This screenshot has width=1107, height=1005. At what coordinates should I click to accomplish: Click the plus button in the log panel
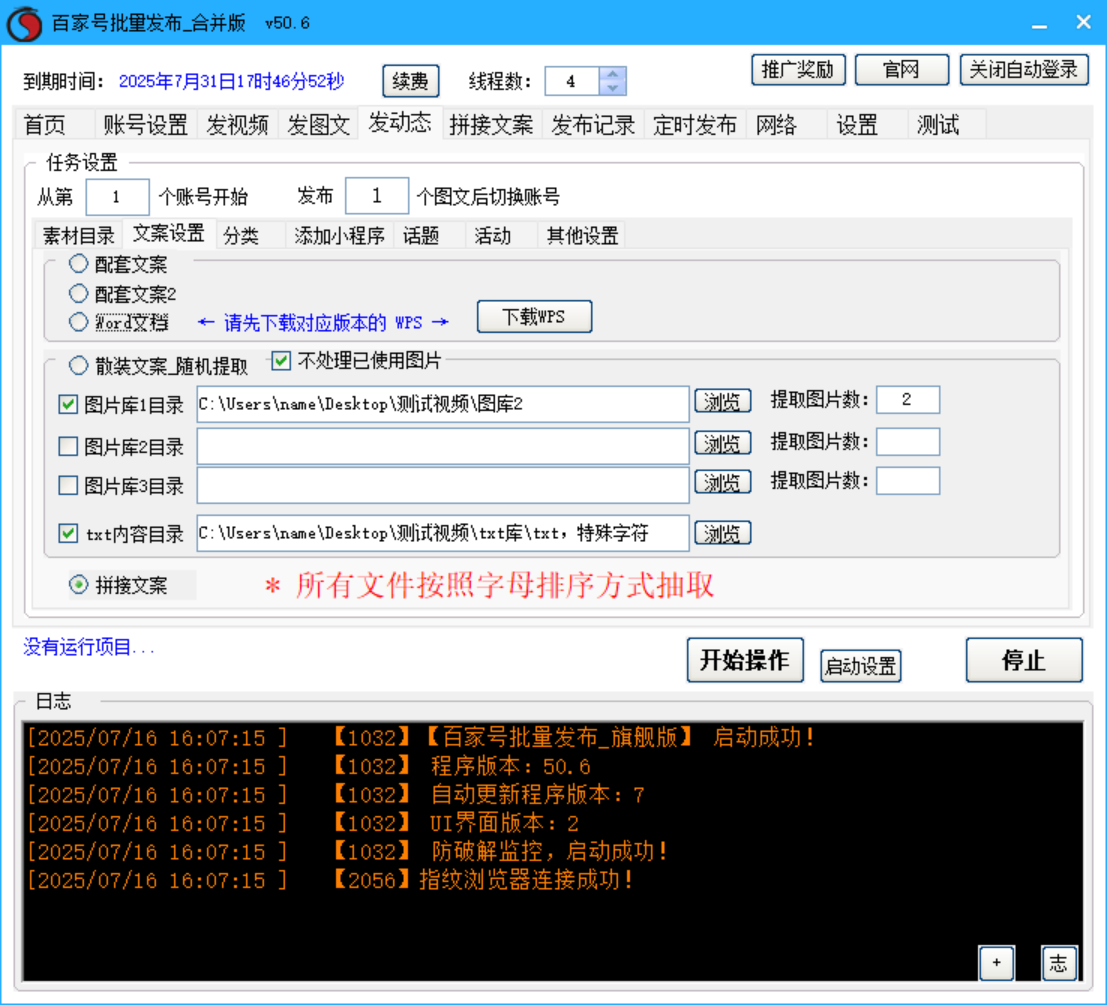(x=996, y=963)
